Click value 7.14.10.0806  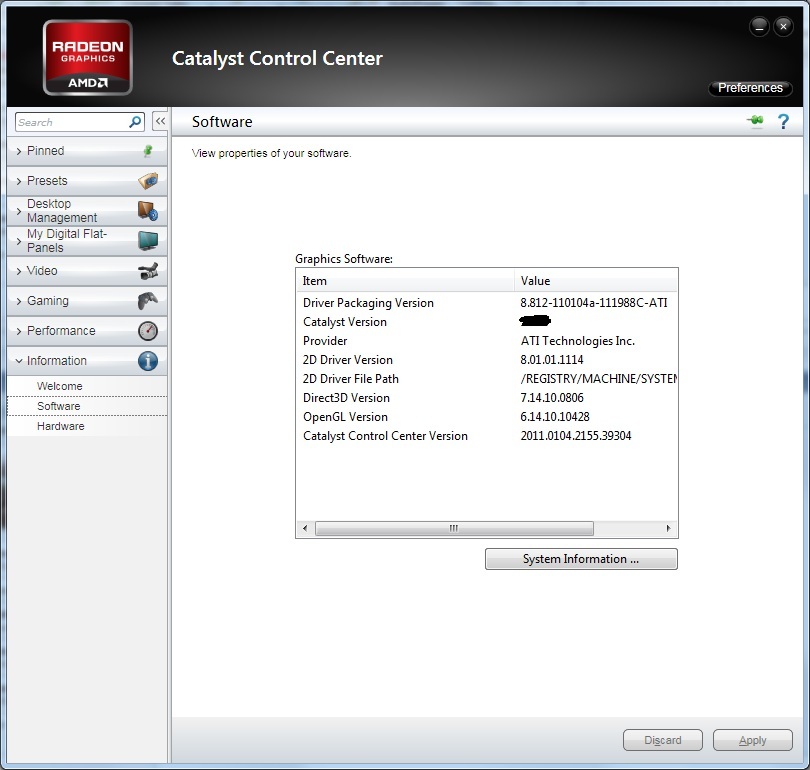pos(552,398)
